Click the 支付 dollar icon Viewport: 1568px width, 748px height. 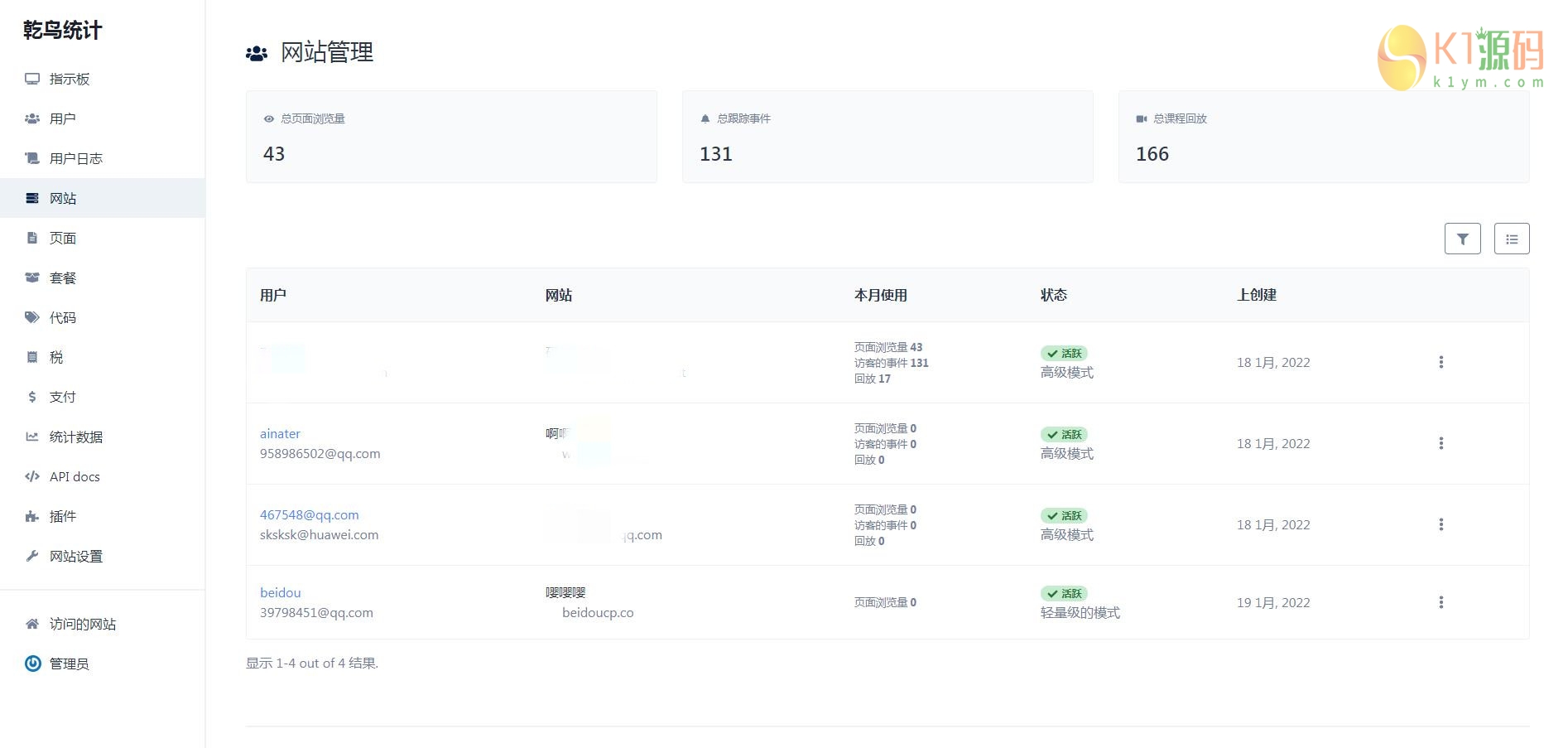(x=32, y=397)
